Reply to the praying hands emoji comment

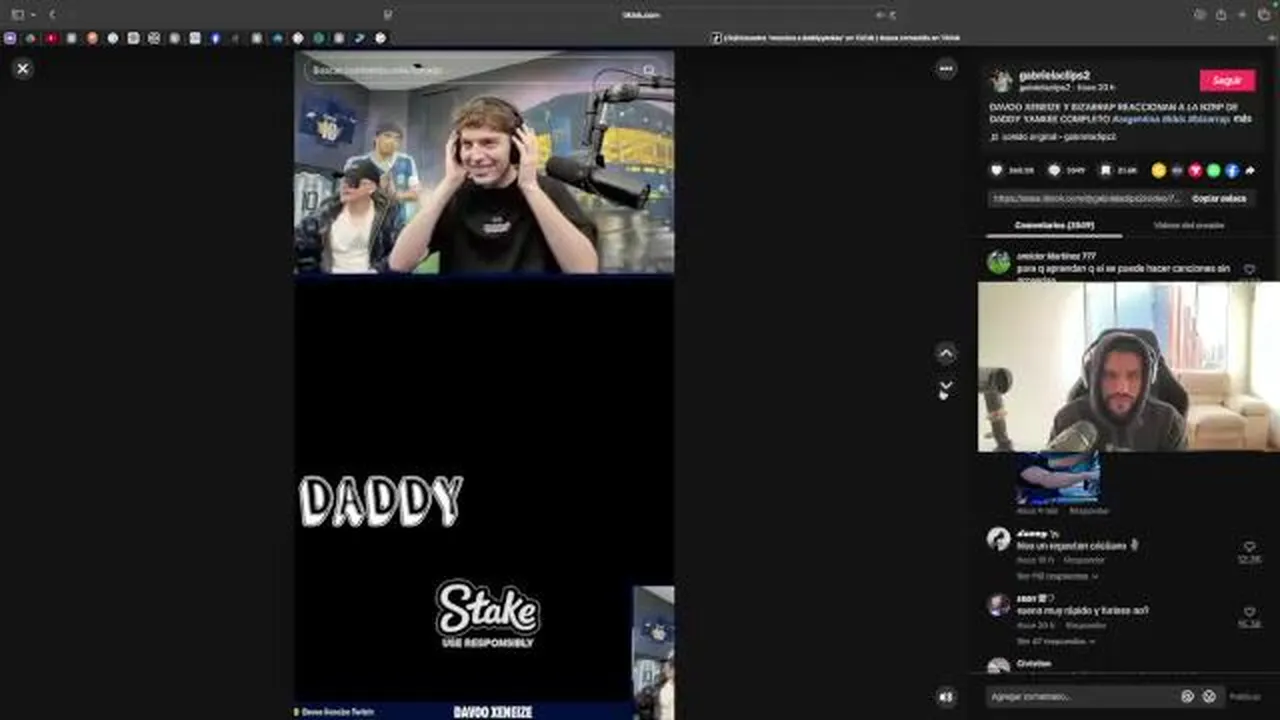tap(1084, 560)
